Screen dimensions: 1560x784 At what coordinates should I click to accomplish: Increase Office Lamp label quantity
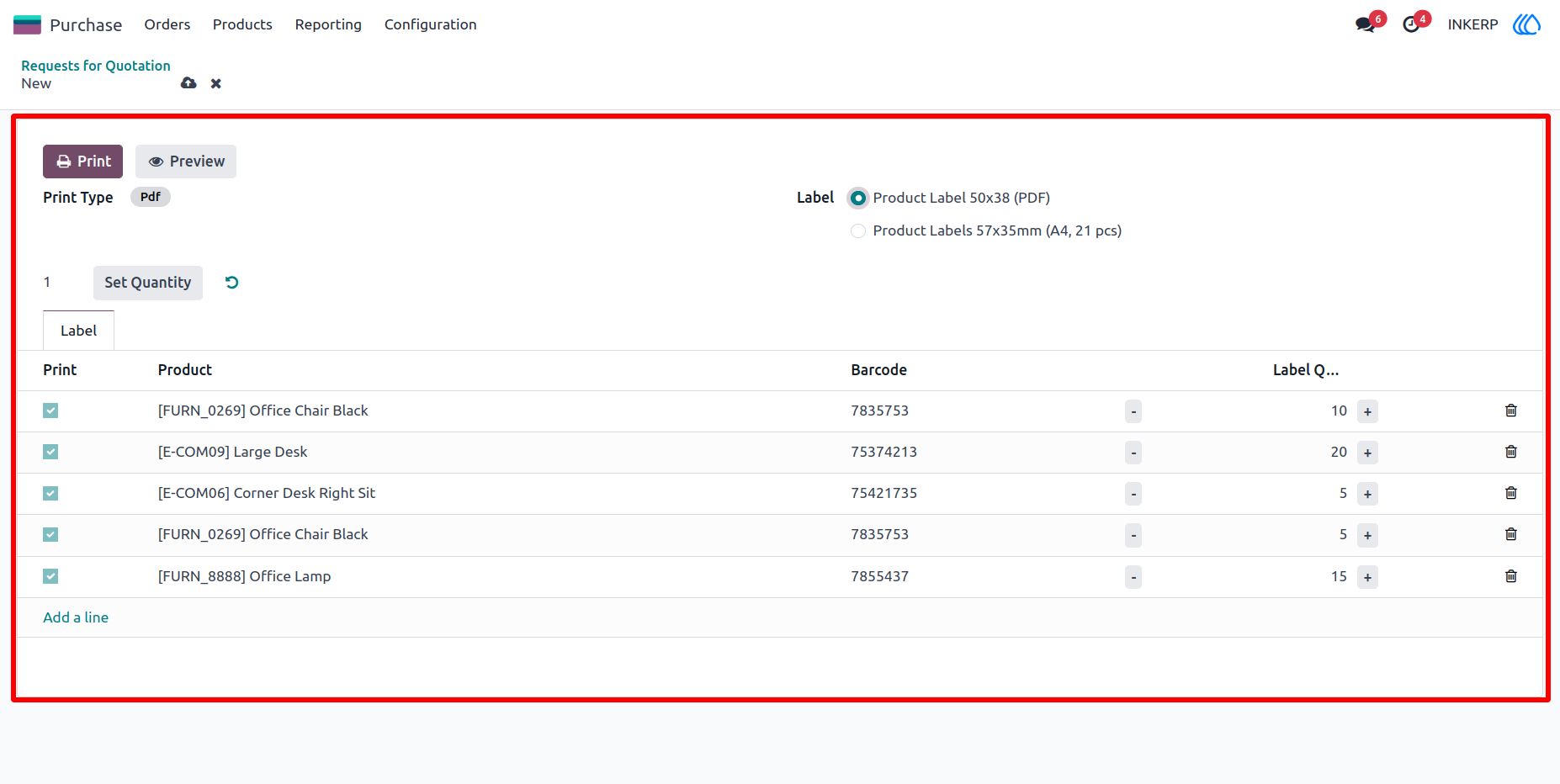point(1367,577)
